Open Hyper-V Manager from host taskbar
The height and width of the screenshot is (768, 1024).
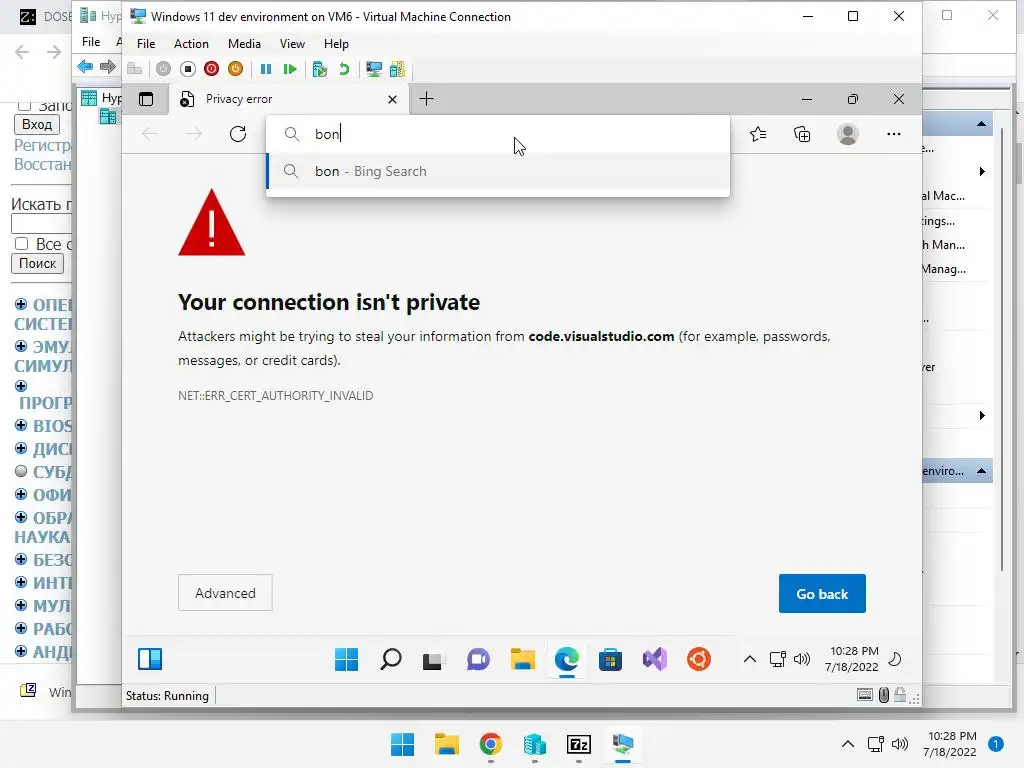tap(534, 744)
